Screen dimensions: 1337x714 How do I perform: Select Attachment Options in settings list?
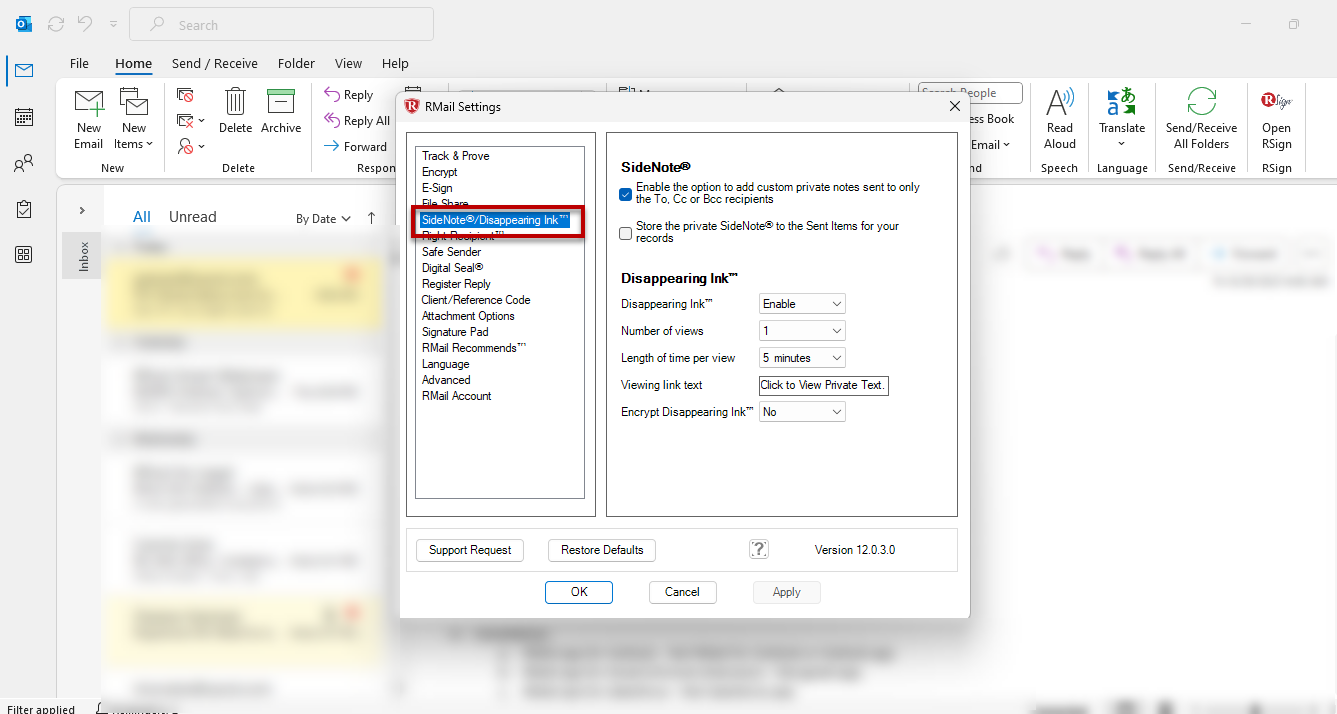pyautogui.click(x=468, y=316)
